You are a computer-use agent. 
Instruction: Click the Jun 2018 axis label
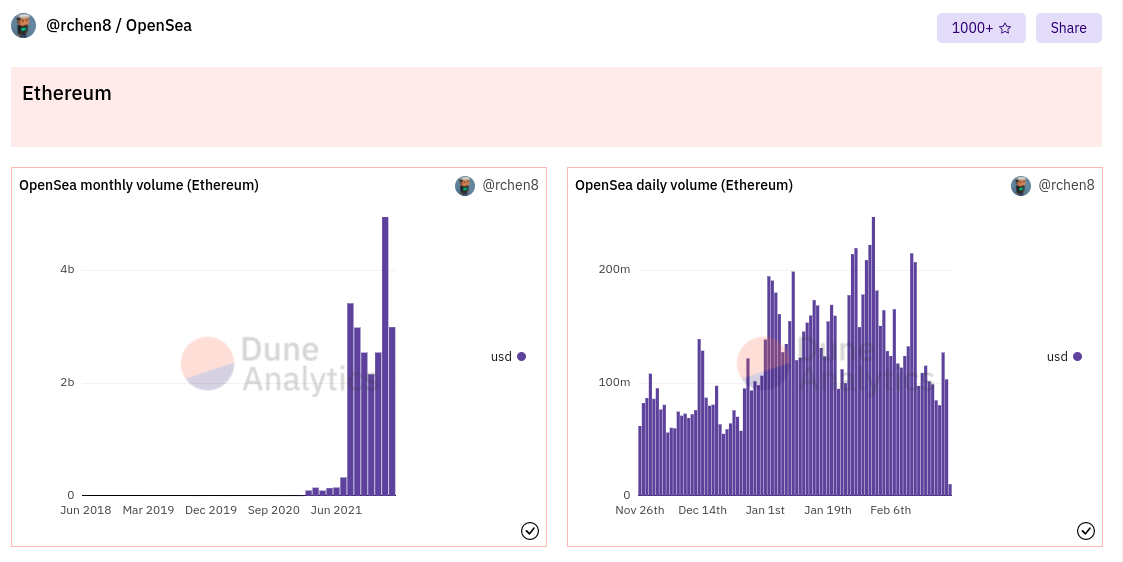pyautogui.click(x=85, y=510)
